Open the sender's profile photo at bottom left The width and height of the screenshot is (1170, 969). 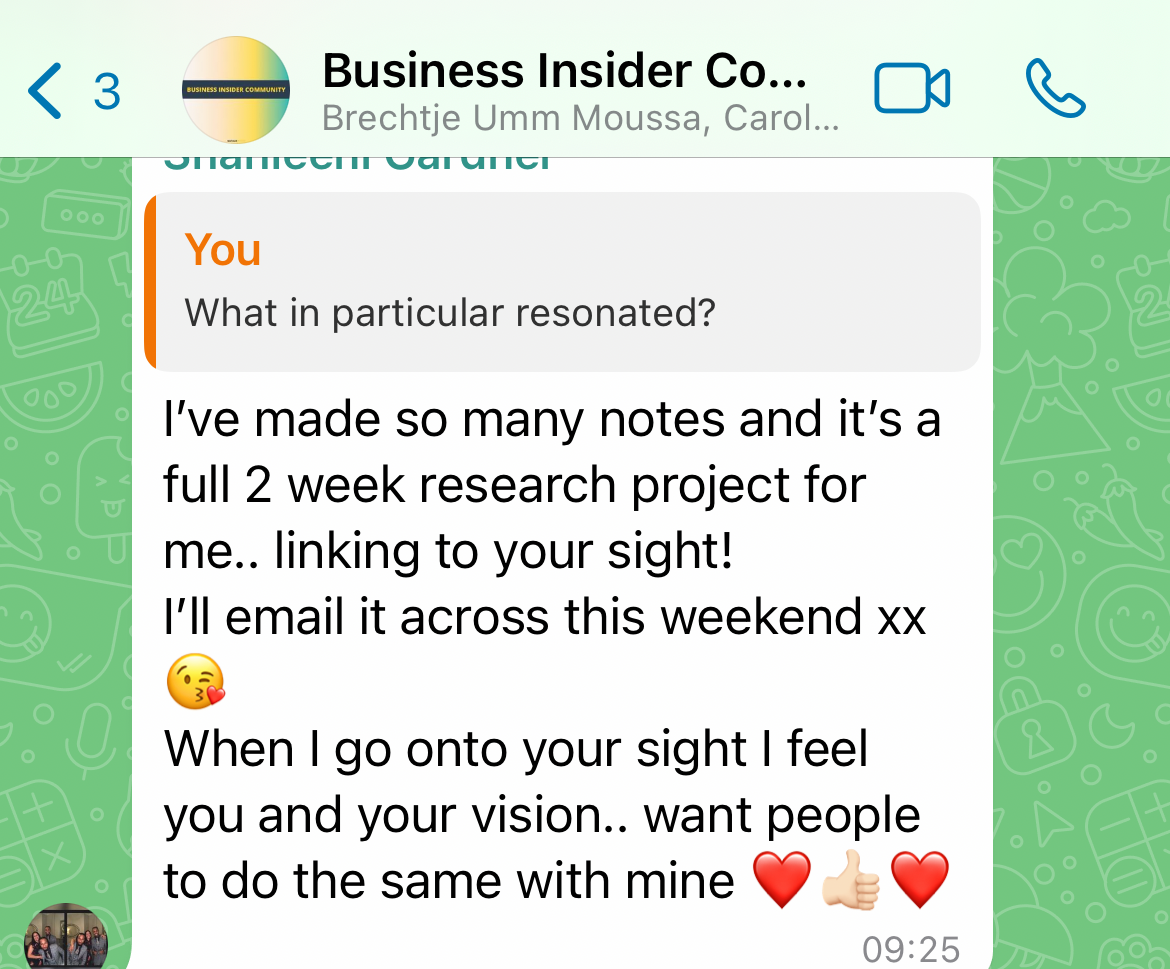pyautogui.click(x=66, y=938)
